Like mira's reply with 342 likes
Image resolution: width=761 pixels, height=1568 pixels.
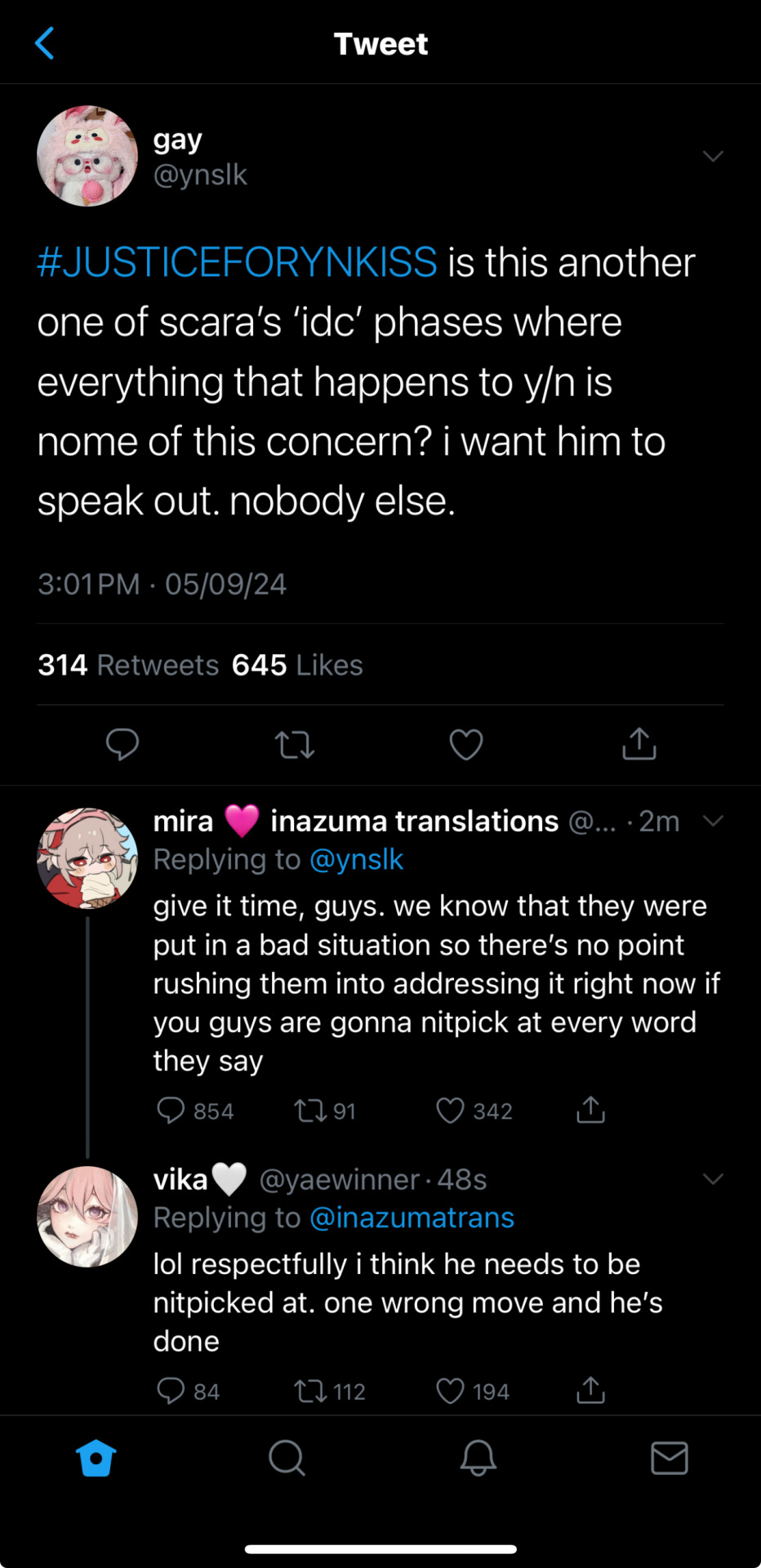click(450, 1111)
